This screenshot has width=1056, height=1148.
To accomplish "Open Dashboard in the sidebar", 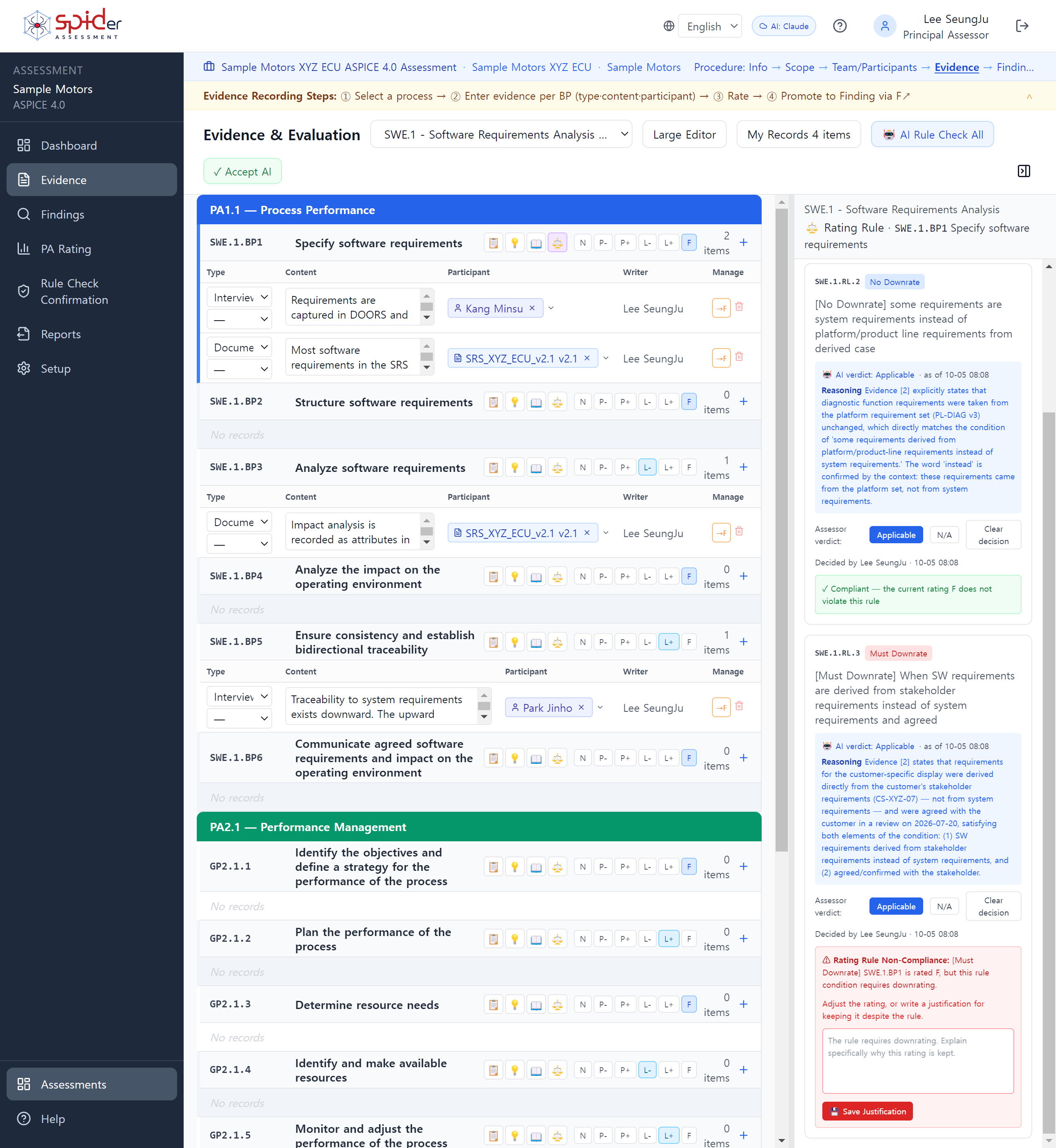I will pos(91,145).
